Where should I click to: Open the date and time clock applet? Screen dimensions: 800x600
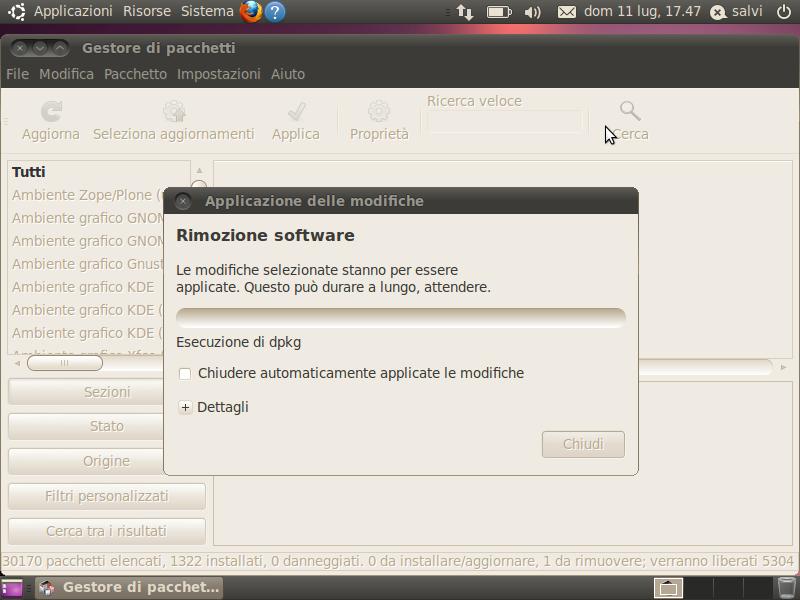[x=642, y=11]
